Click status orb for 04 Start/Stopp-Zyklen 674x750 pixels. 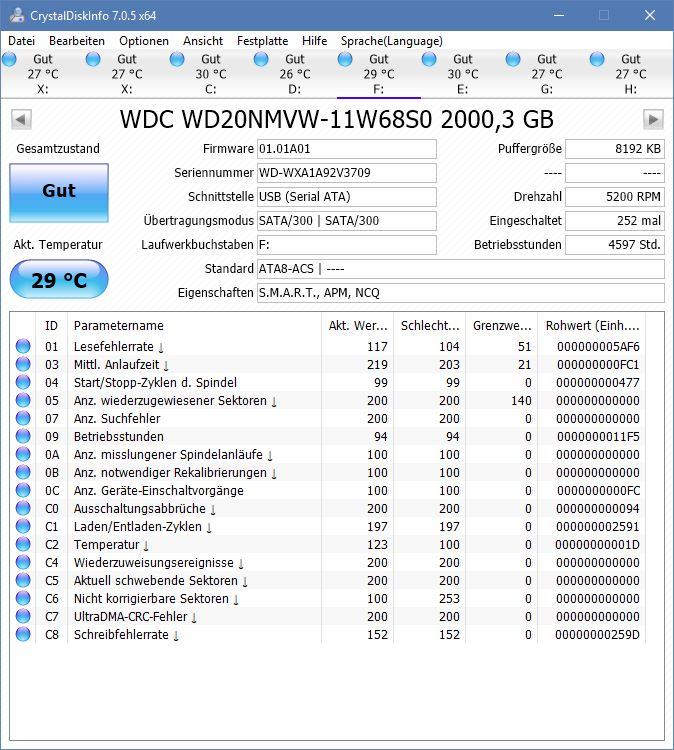click(x=23, y=382)
